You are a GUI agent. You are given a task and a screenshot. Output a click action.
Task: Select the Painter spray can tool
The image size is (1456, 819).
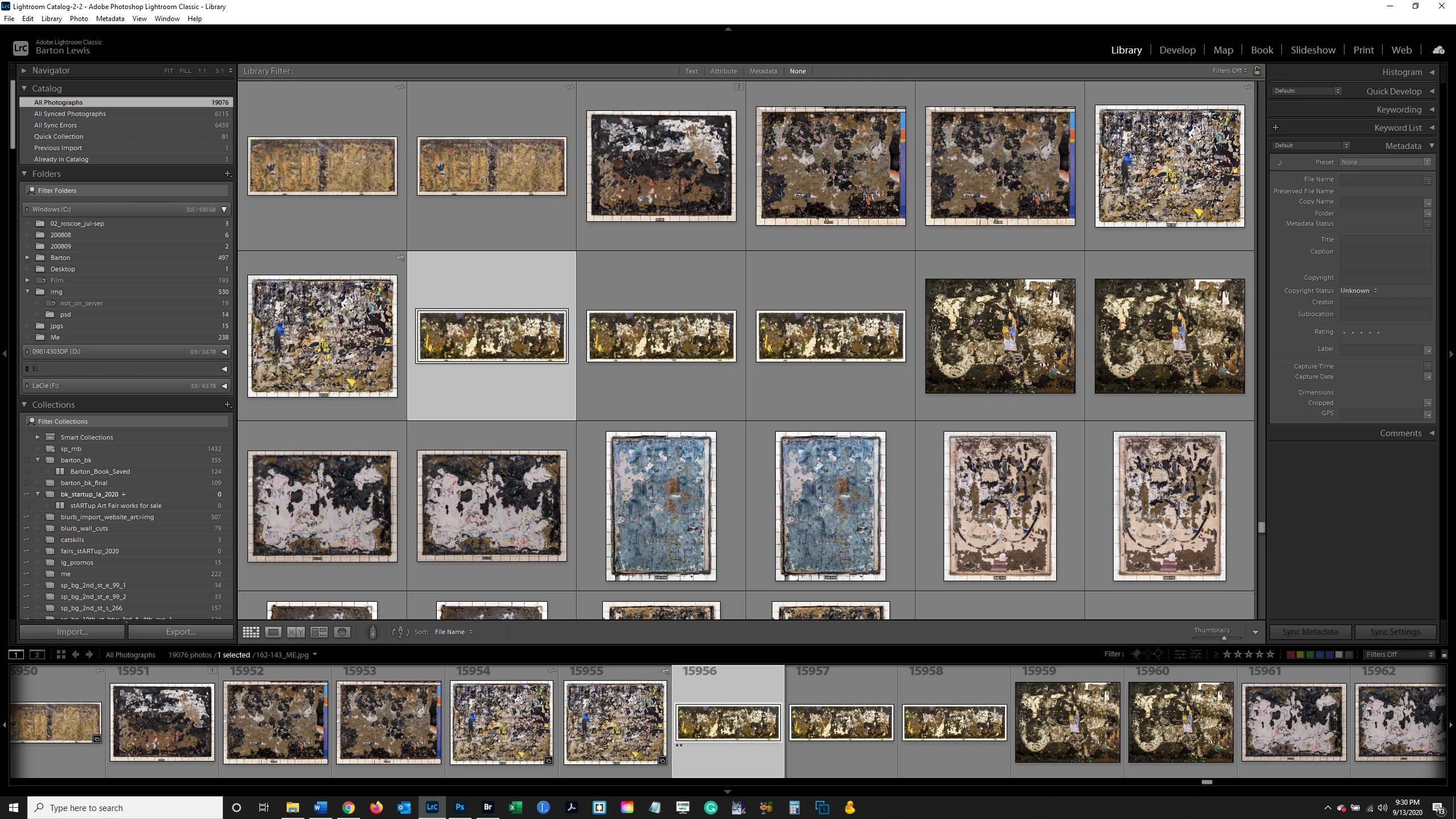373,632
